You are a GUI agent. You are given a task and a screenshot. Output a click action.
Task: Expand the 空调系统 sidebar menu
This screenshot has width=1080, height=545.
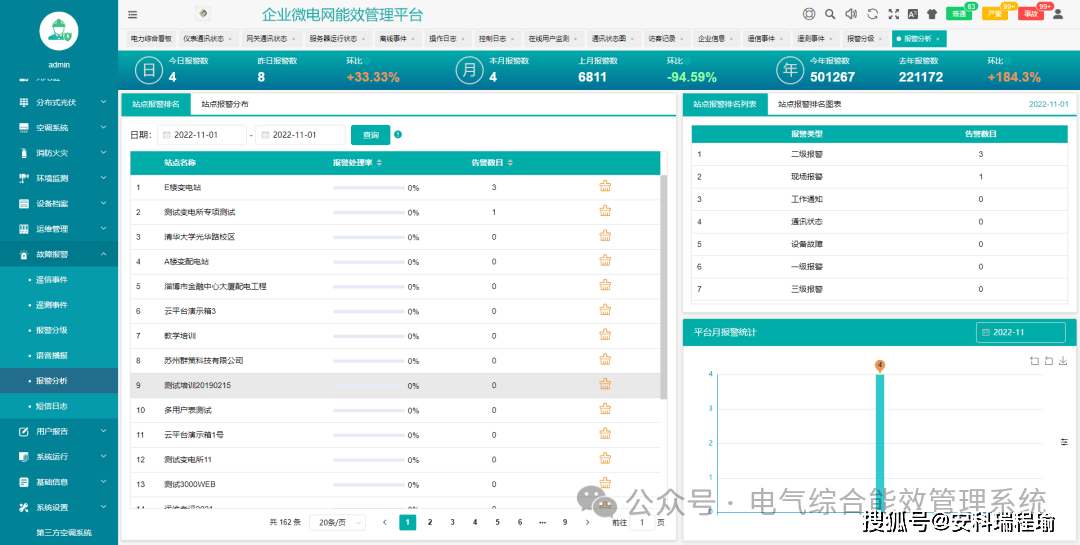(59, 128)
